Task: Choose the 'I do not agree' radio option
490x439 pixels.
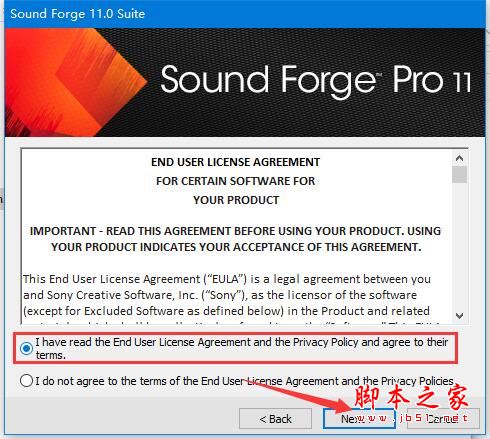Action: pos(26,381)
